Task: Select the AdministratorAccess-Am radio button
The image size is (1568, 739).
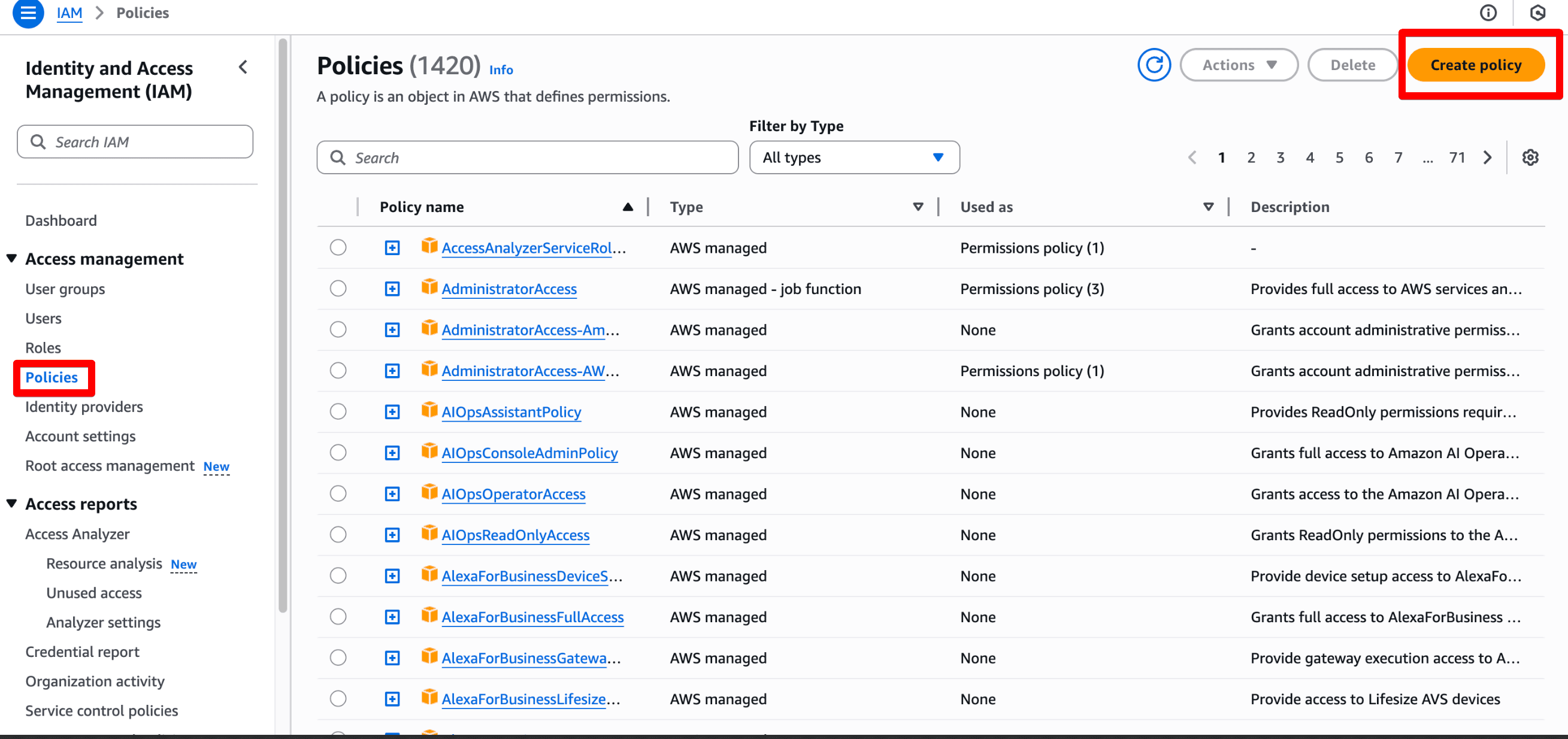Action: click(338, 329)
